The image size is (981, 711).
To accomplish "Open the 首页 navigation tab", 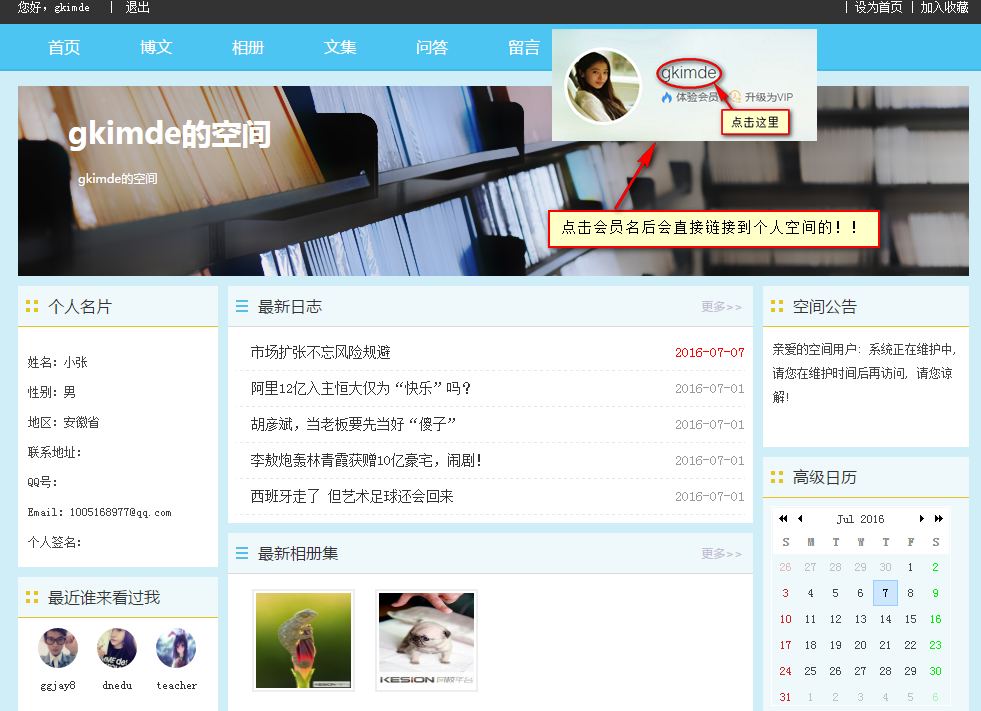I will [64, 48].
